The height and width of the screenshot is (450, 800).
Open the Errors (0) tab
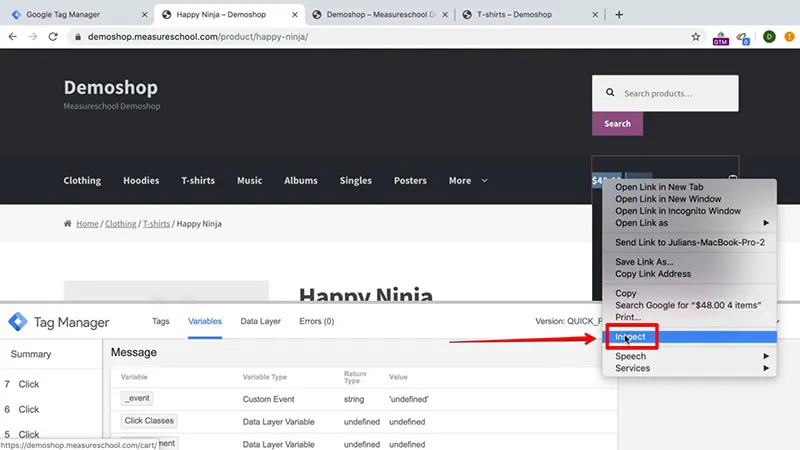pyautogui.click(x=316, y=321)
